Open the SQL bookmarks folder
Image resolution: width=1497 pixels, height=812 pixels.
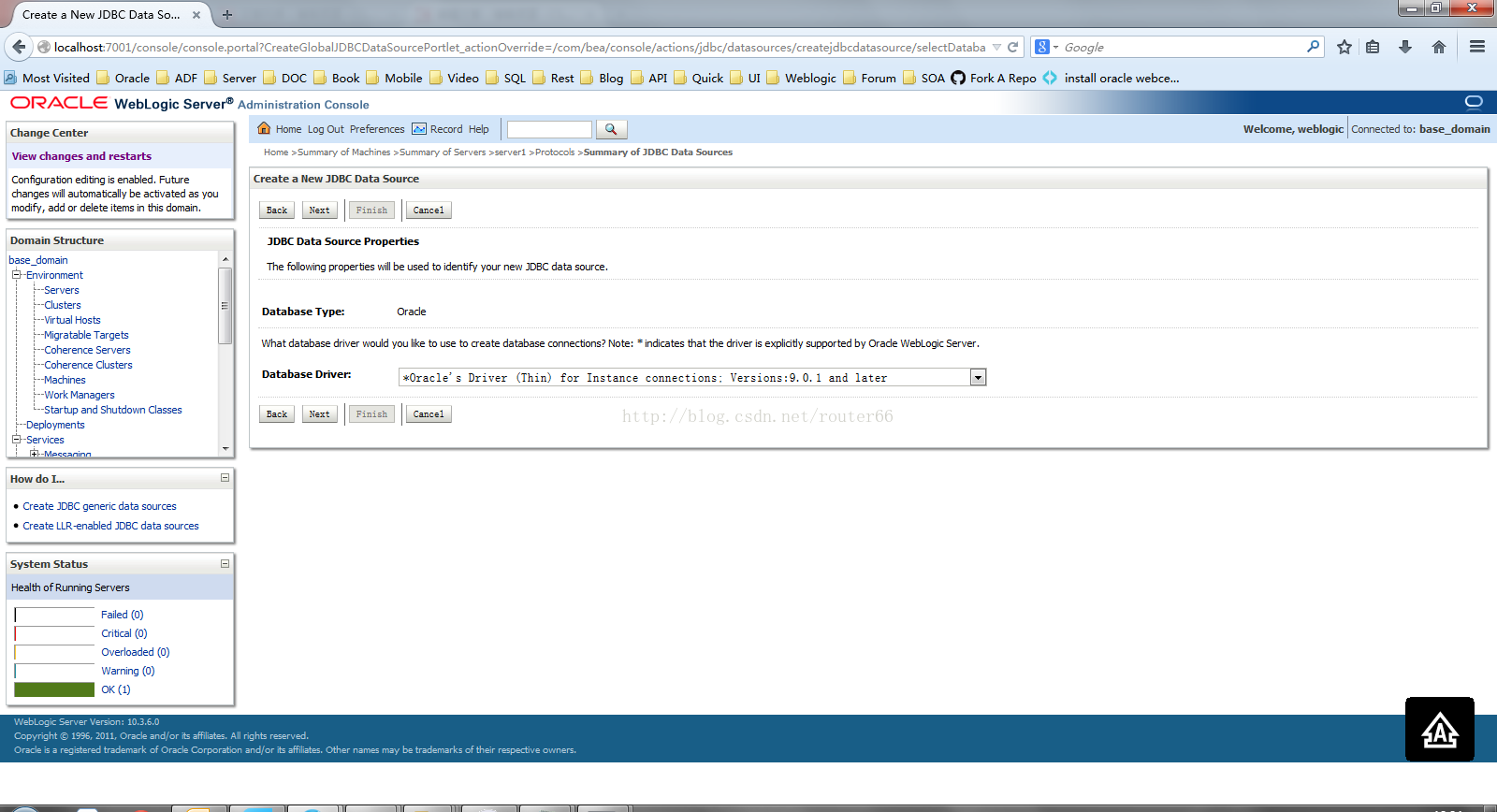(x=505, y=78)
